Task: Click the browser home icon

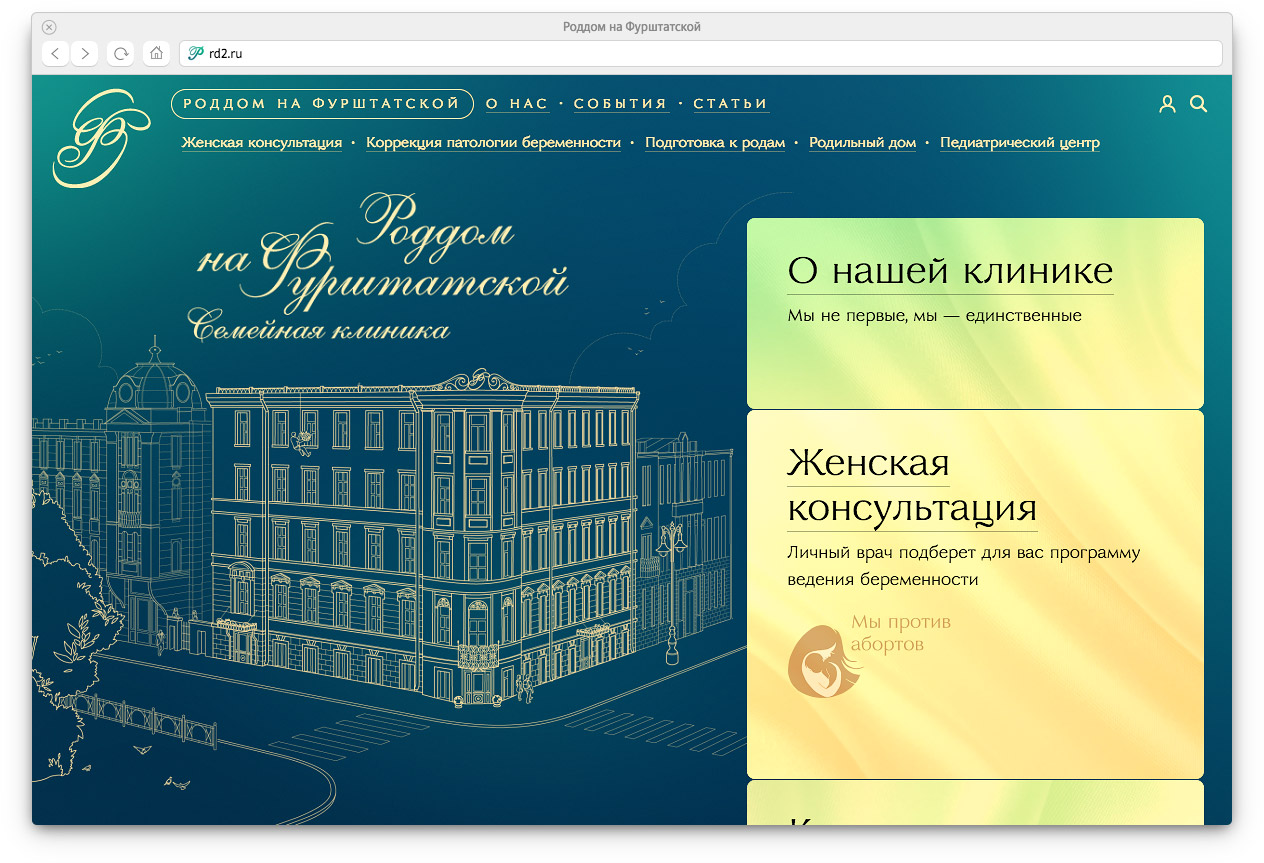Action: [155, 54]
